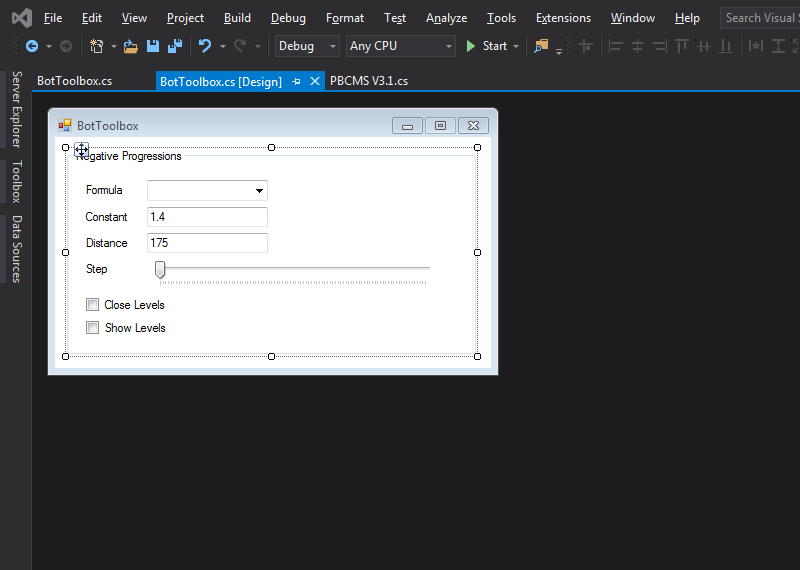Screen dimensions: 800x570
Task: Navigate backward with the blue arrow
Action: 32,46
